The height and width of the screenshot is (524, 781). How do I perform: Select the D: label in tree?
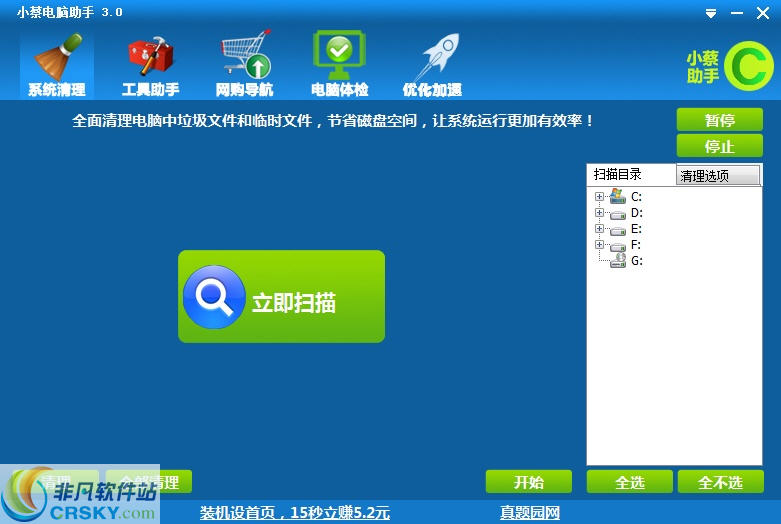637,213
